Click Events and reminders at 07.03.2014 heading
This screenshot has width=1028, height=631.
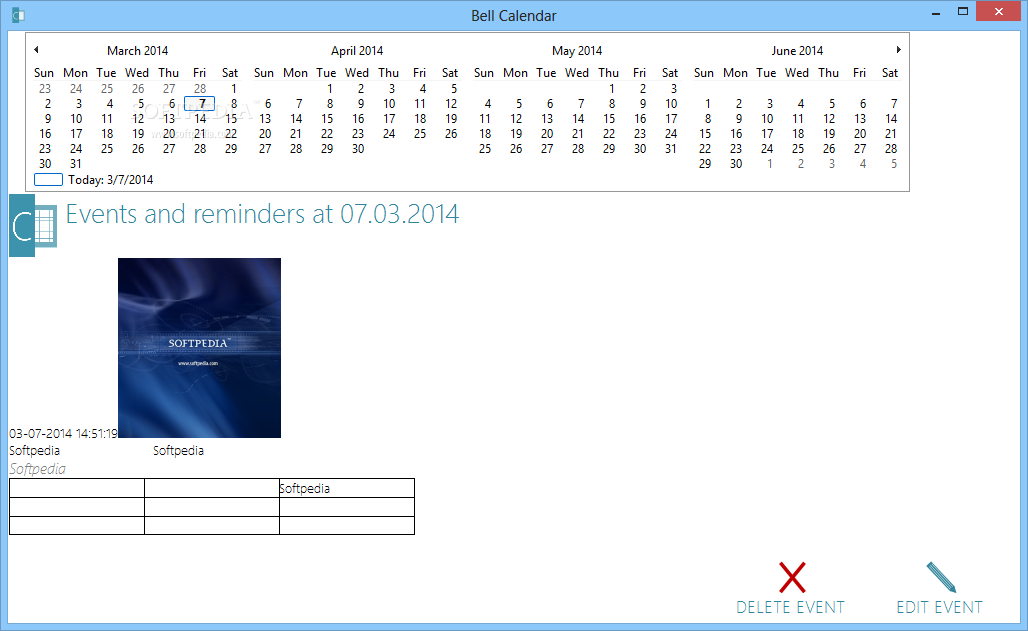[x=262, y=214]
